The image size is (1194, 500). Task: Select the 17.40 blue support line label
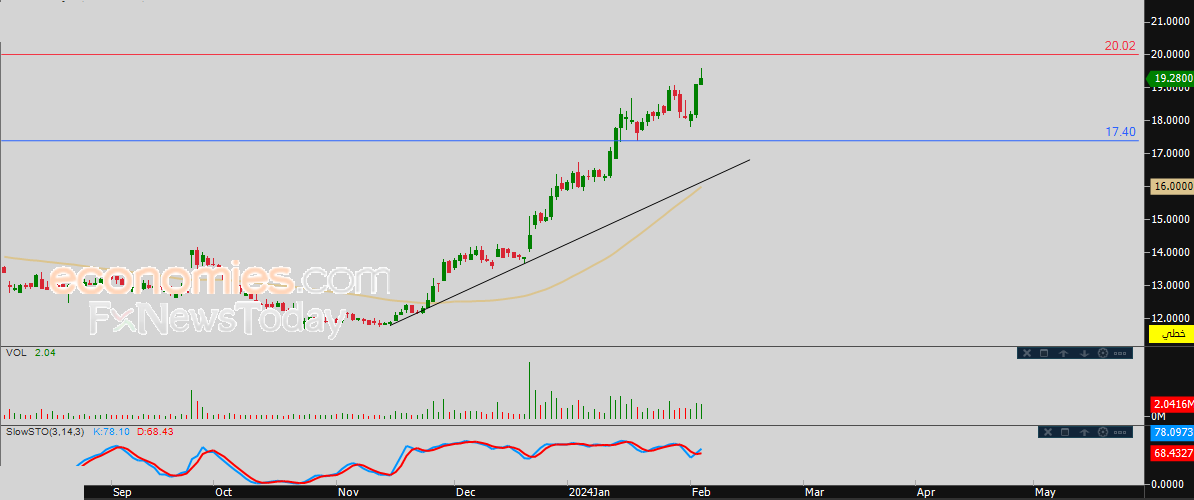click(1120, 132)
